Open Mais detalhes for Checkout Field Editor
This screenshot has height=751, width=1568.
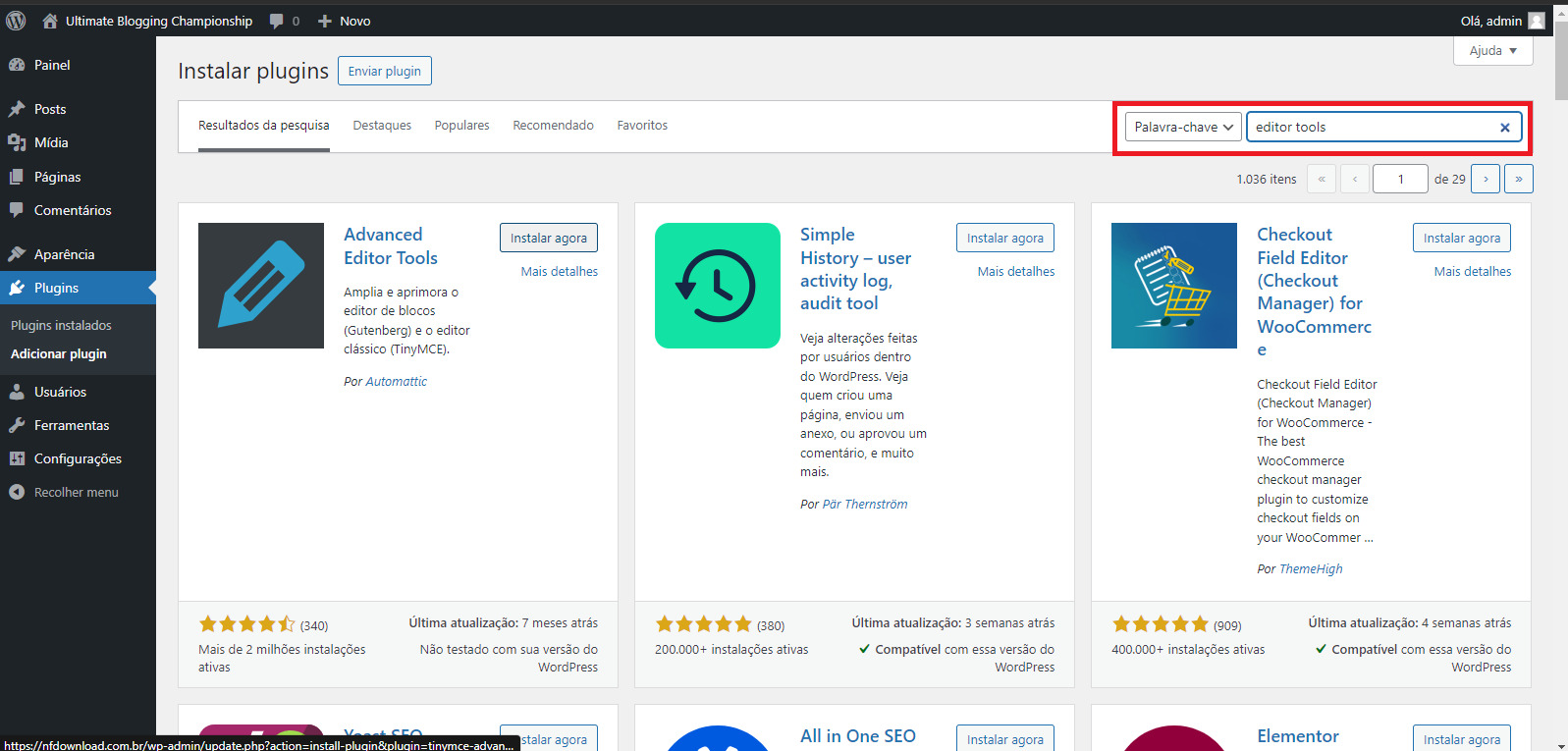tap(1473, 272)
